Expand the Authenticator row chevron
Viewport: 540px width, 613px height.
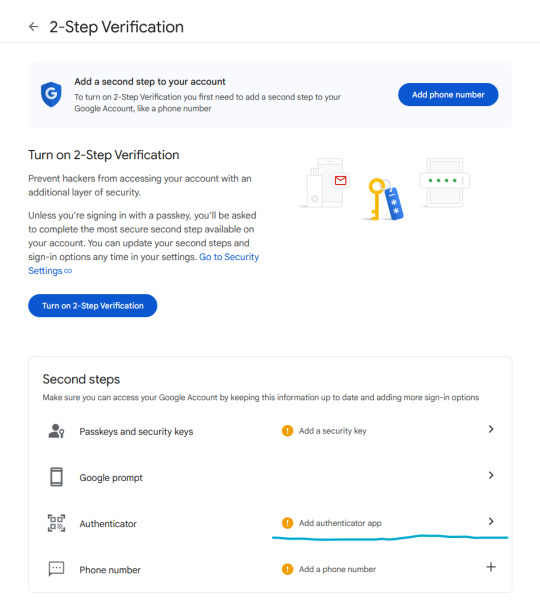491,522
